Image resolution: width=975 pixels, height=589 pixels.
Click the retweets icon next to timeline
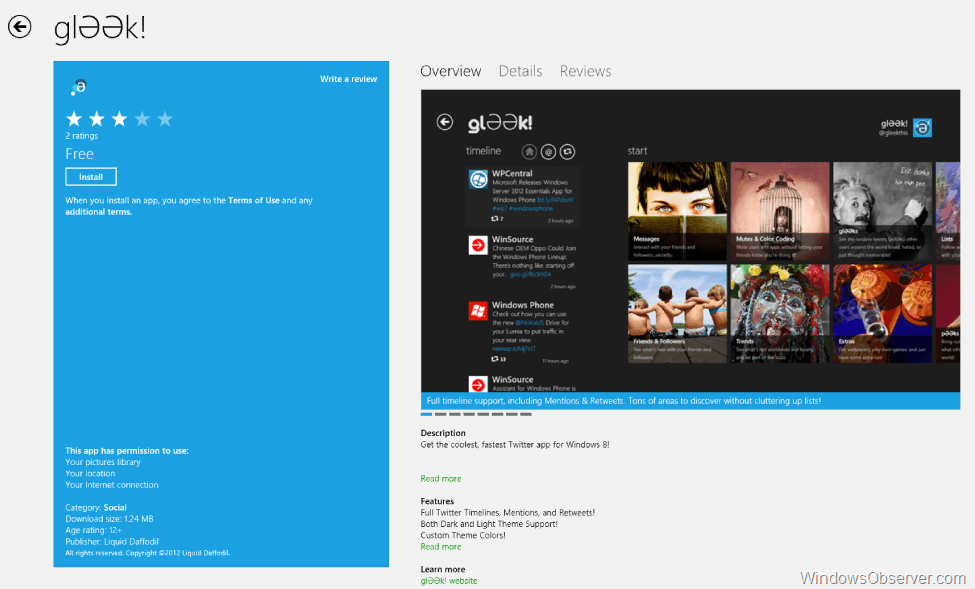(x=567, y=151)
